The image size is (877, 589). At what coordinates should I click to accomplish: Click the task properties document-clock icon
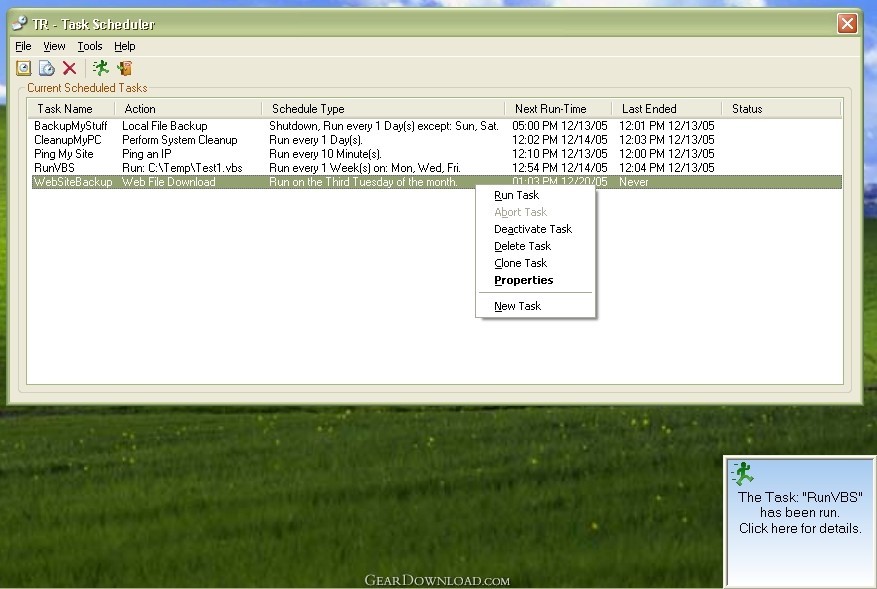point(46,68)
